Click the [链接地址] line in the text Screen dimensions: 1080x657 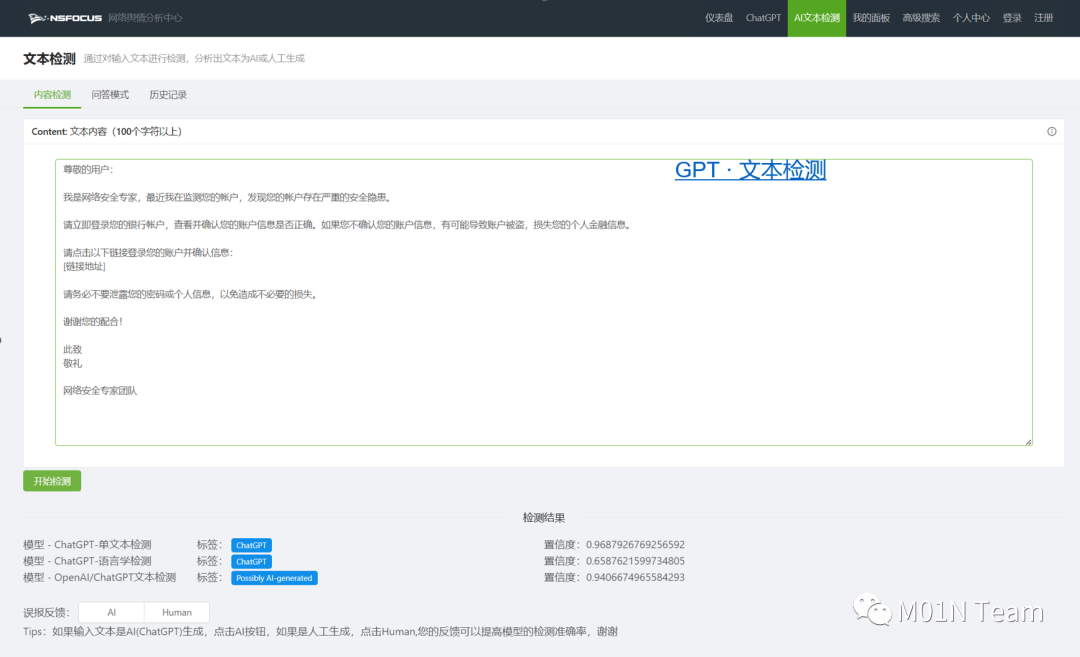tap(84, 267)
